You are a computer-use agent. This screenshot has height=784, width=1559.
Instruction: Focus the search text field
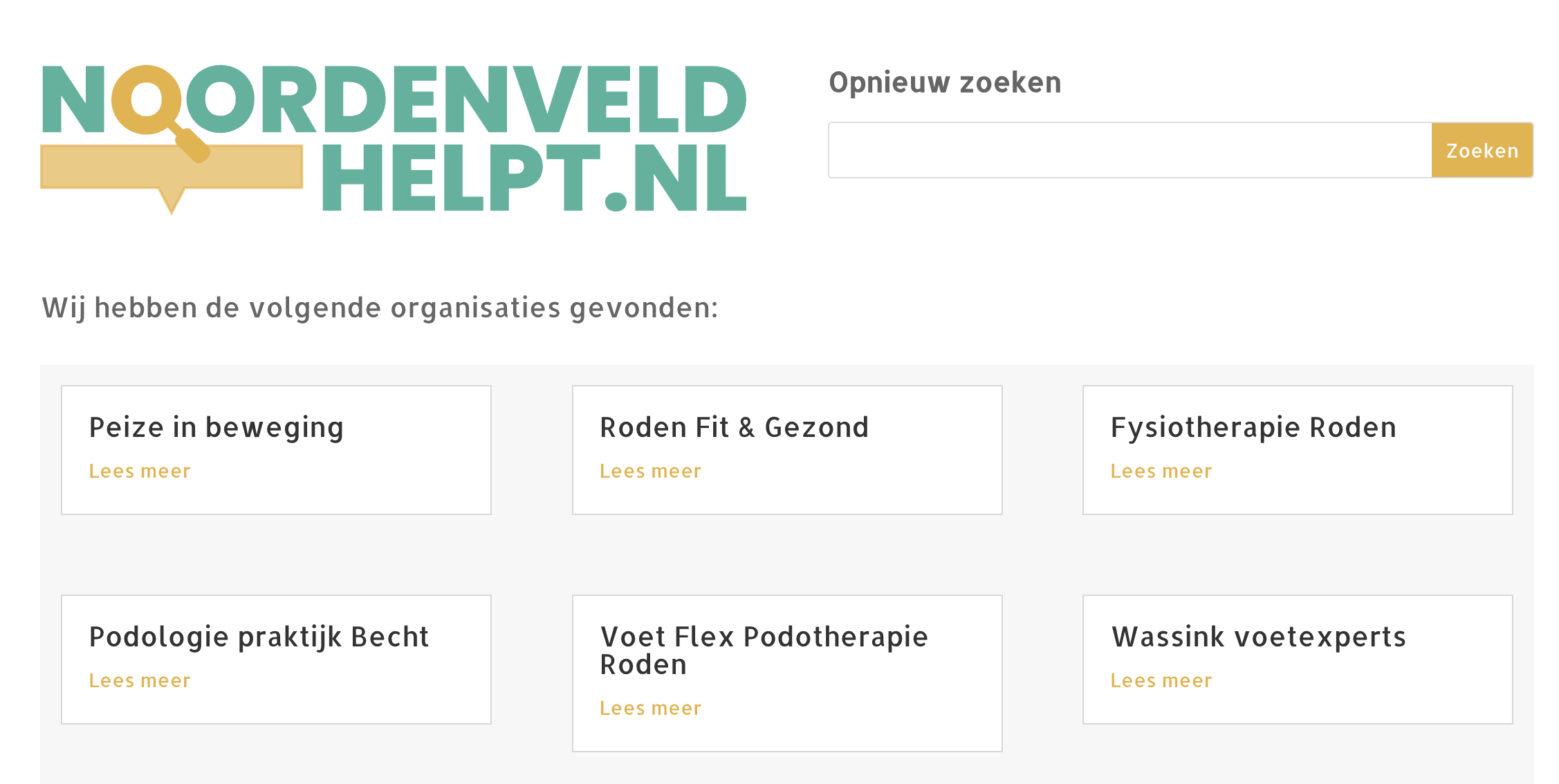pyautogui.click(x=1129, y=150)
